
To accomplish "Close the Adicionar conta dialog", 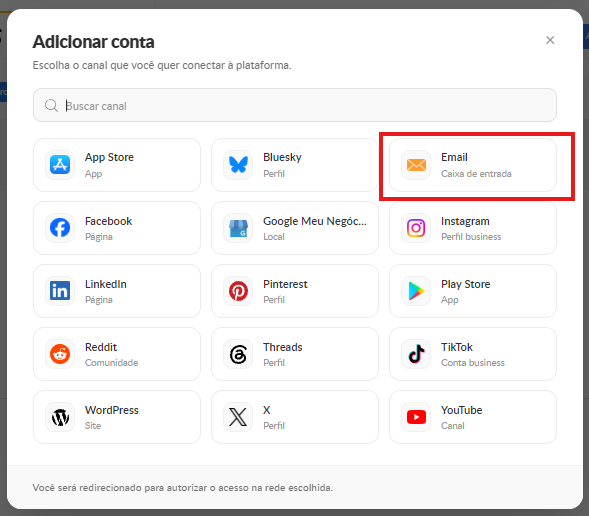I will point(550,40).
